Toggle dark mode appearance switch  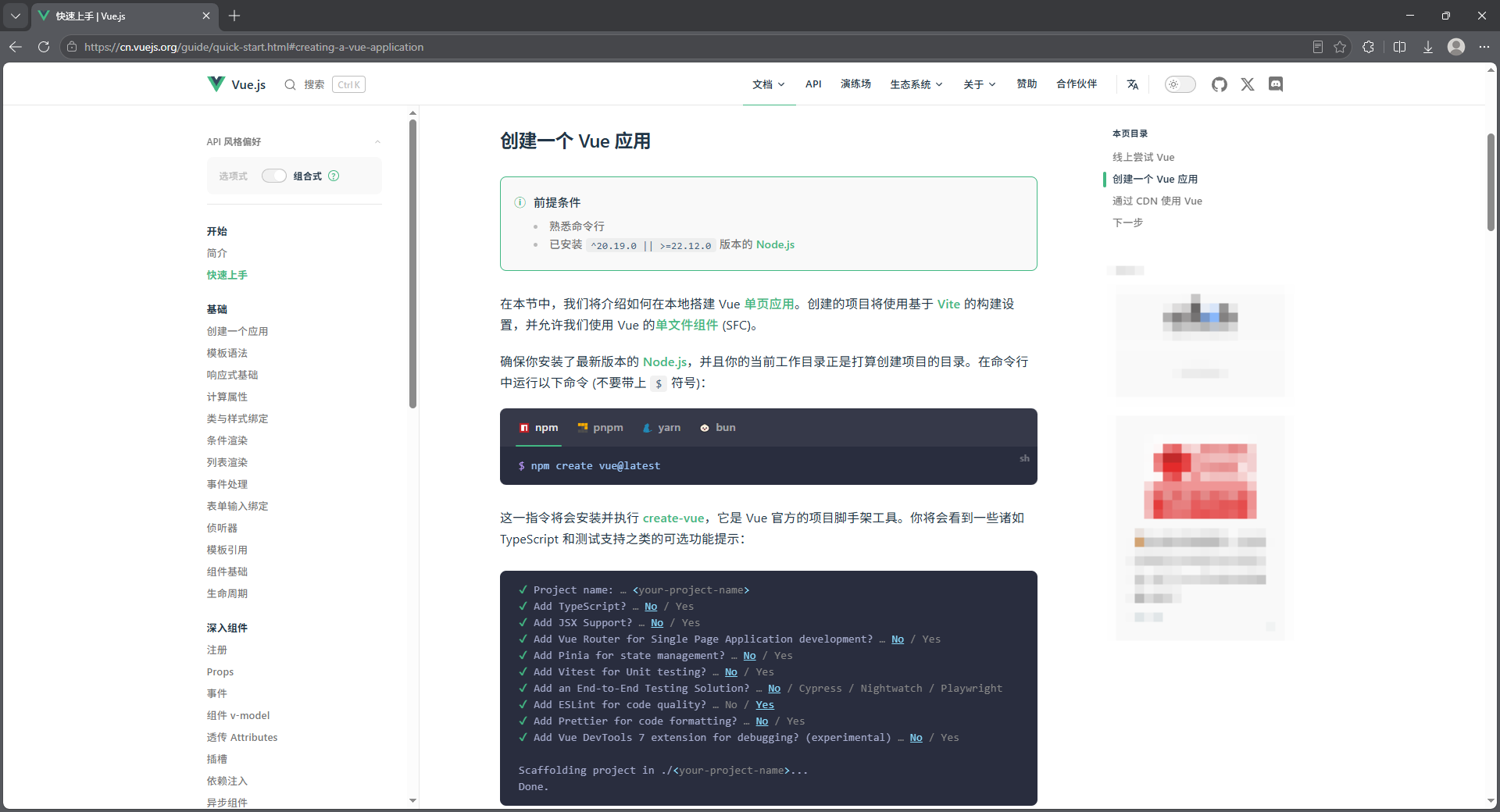click(1180, 84)
